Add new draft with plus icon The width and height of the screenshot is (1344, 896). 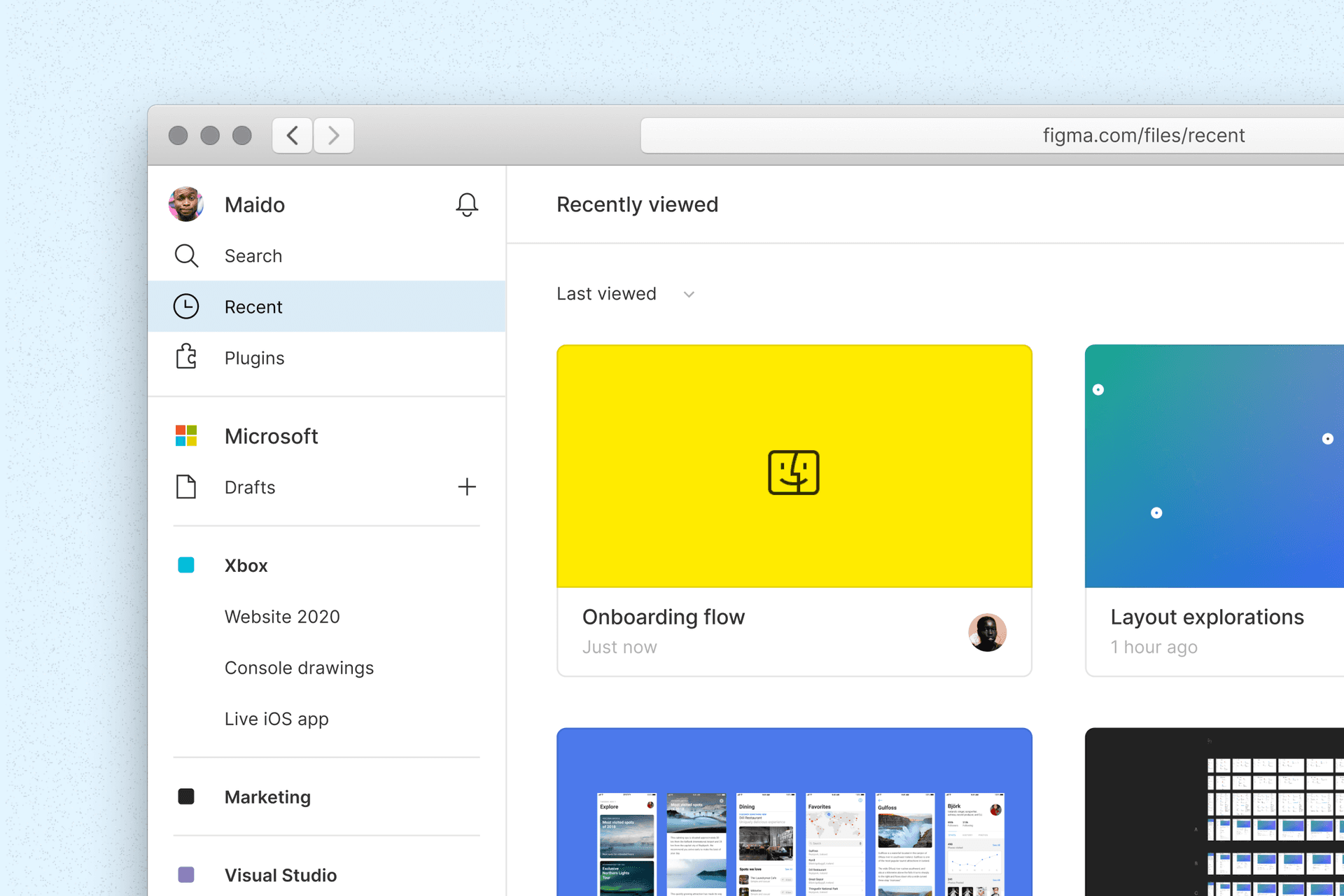tap(467, 486)
